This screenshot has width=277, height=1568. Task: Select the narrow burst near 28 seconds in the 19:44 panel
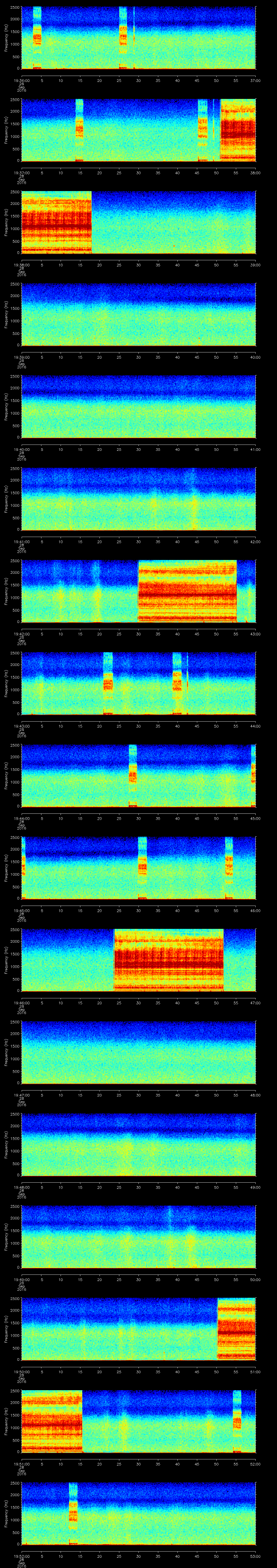(x=133, y=775)
